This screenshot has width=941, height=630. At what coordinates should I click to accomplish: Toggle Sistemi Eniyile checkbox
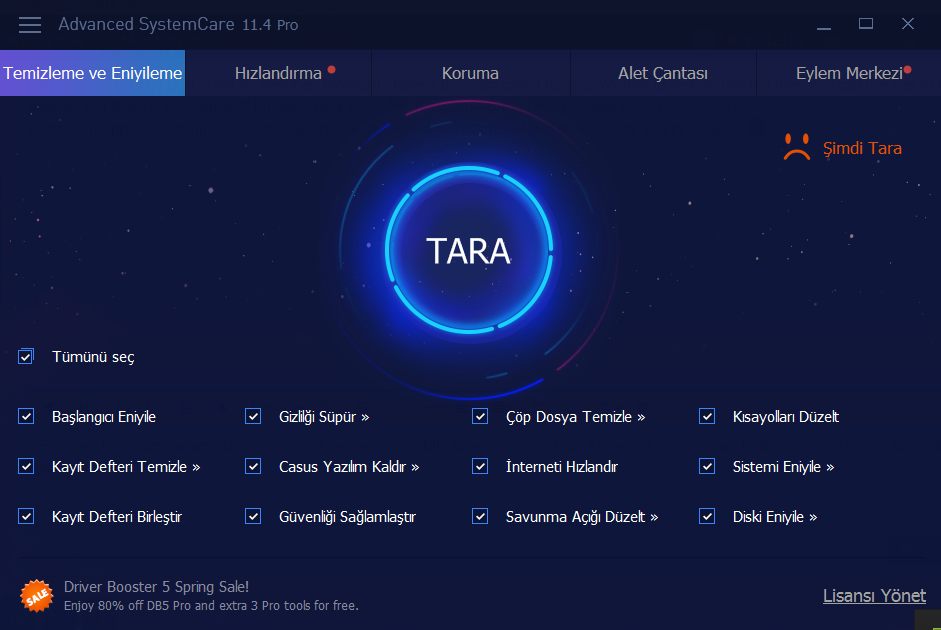[x=707, y=466]
